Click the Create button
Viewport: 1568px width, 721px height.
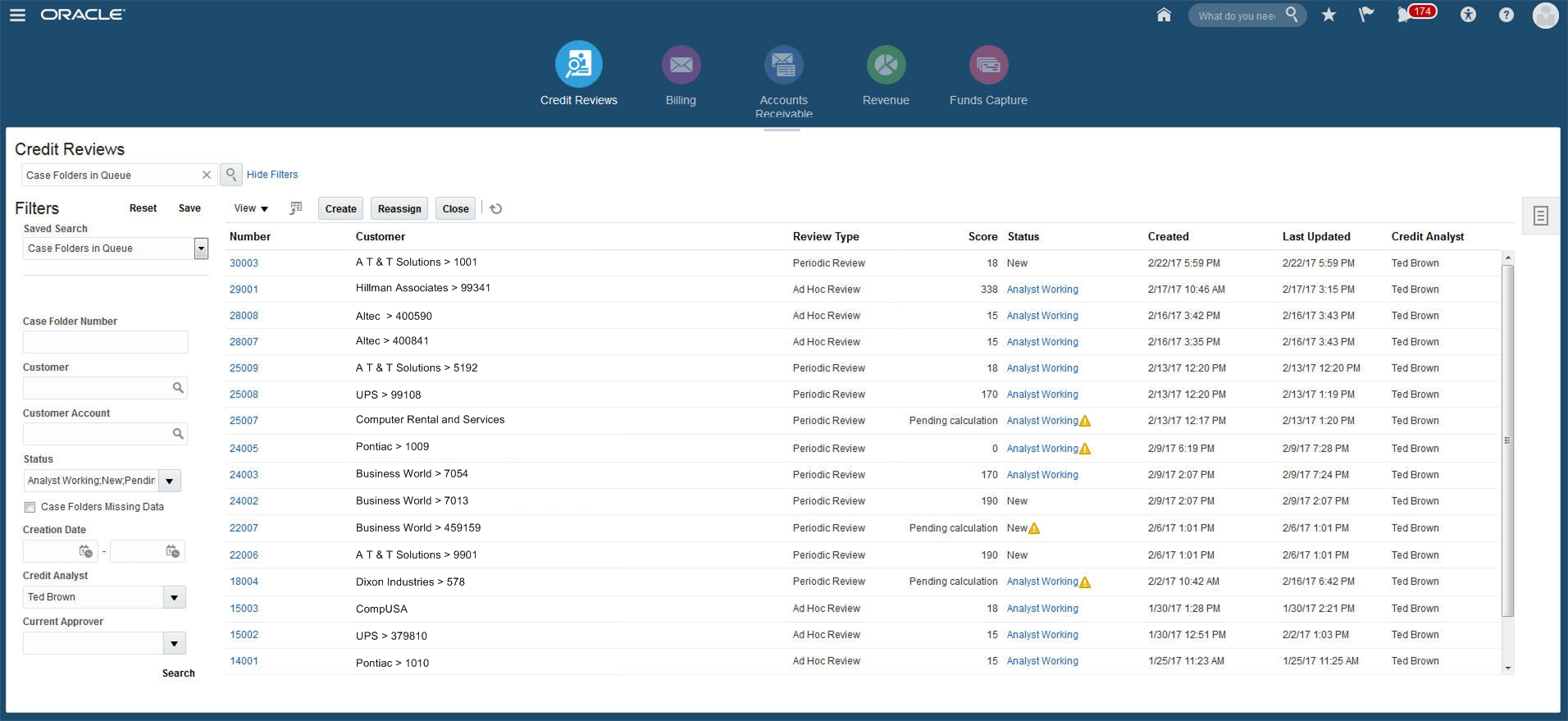[340, 208]
